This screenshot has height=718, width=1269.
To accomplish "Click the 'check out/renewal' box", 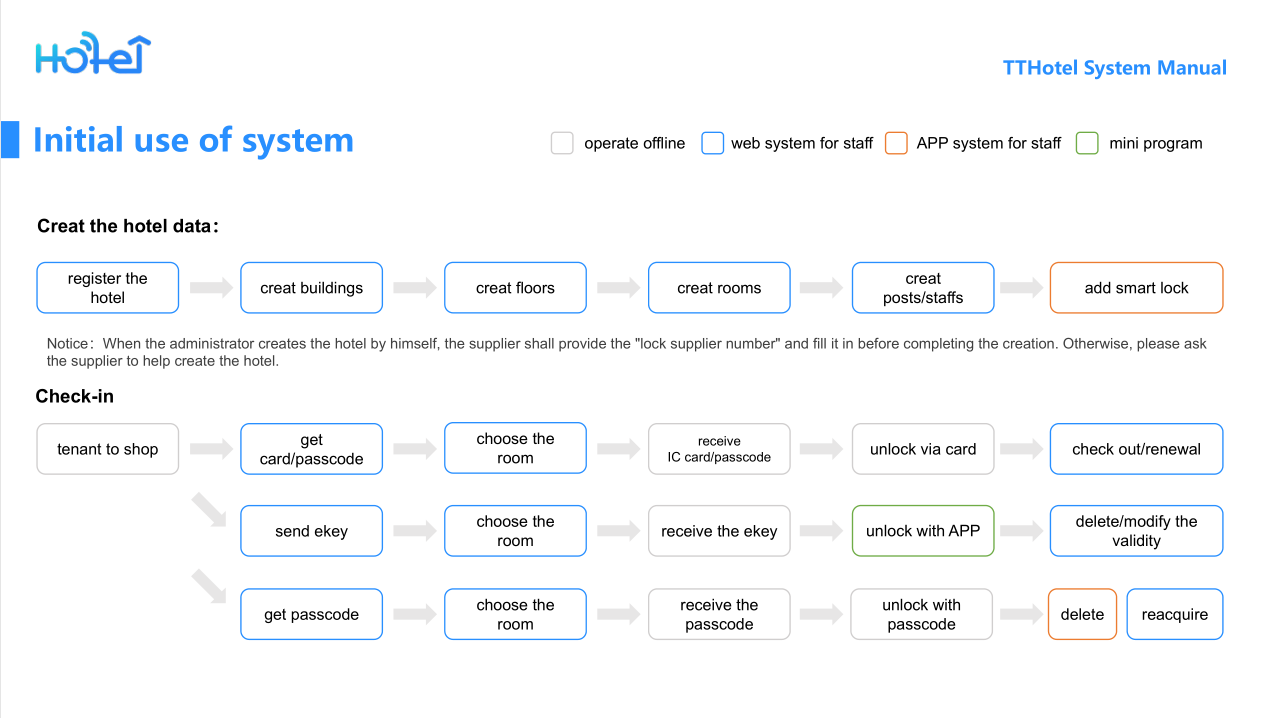I will coord(1136,449).
